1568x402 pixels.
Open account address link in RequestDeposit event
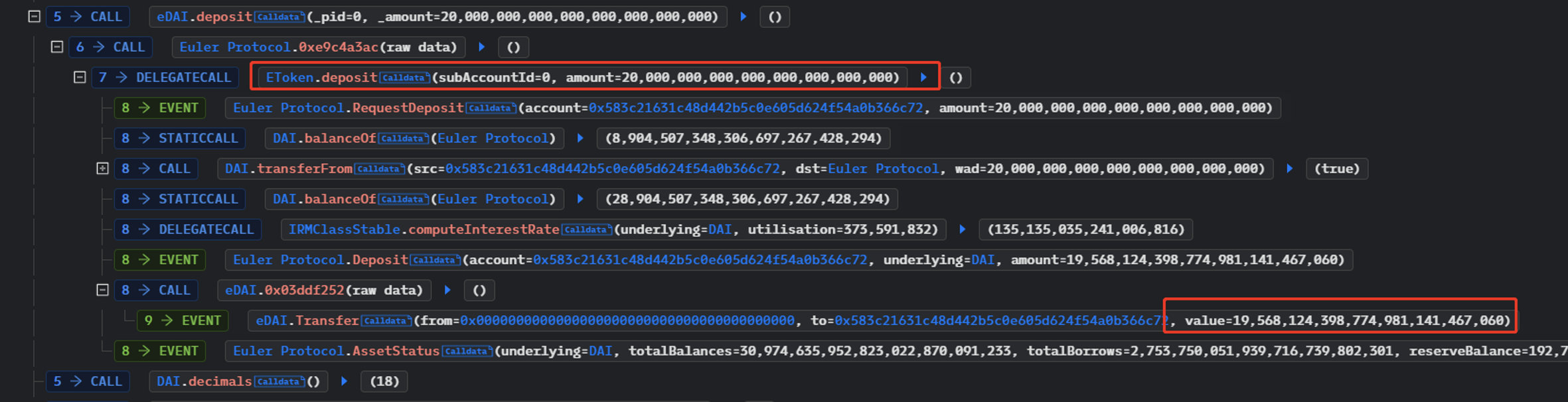755,108
